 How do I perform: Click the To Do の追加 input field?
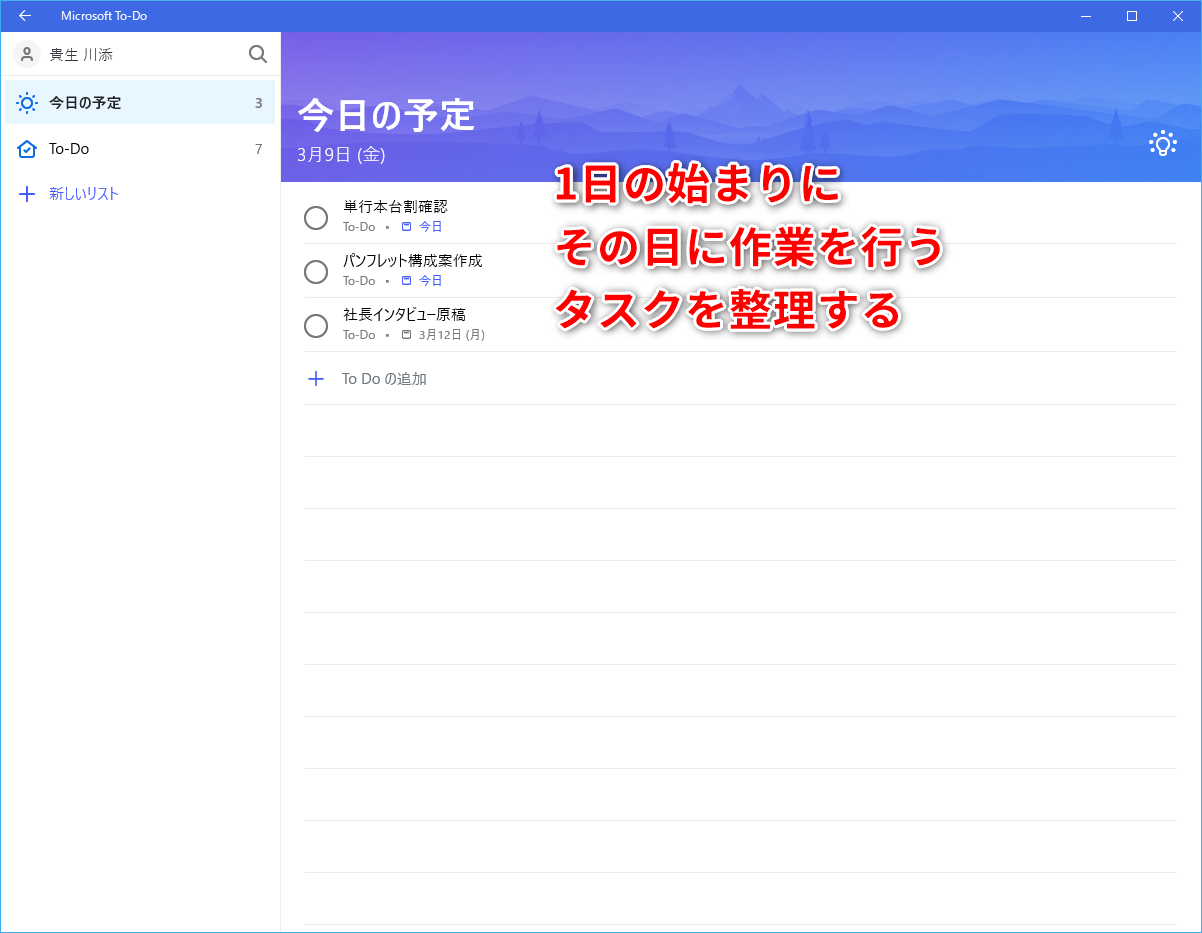740,379
